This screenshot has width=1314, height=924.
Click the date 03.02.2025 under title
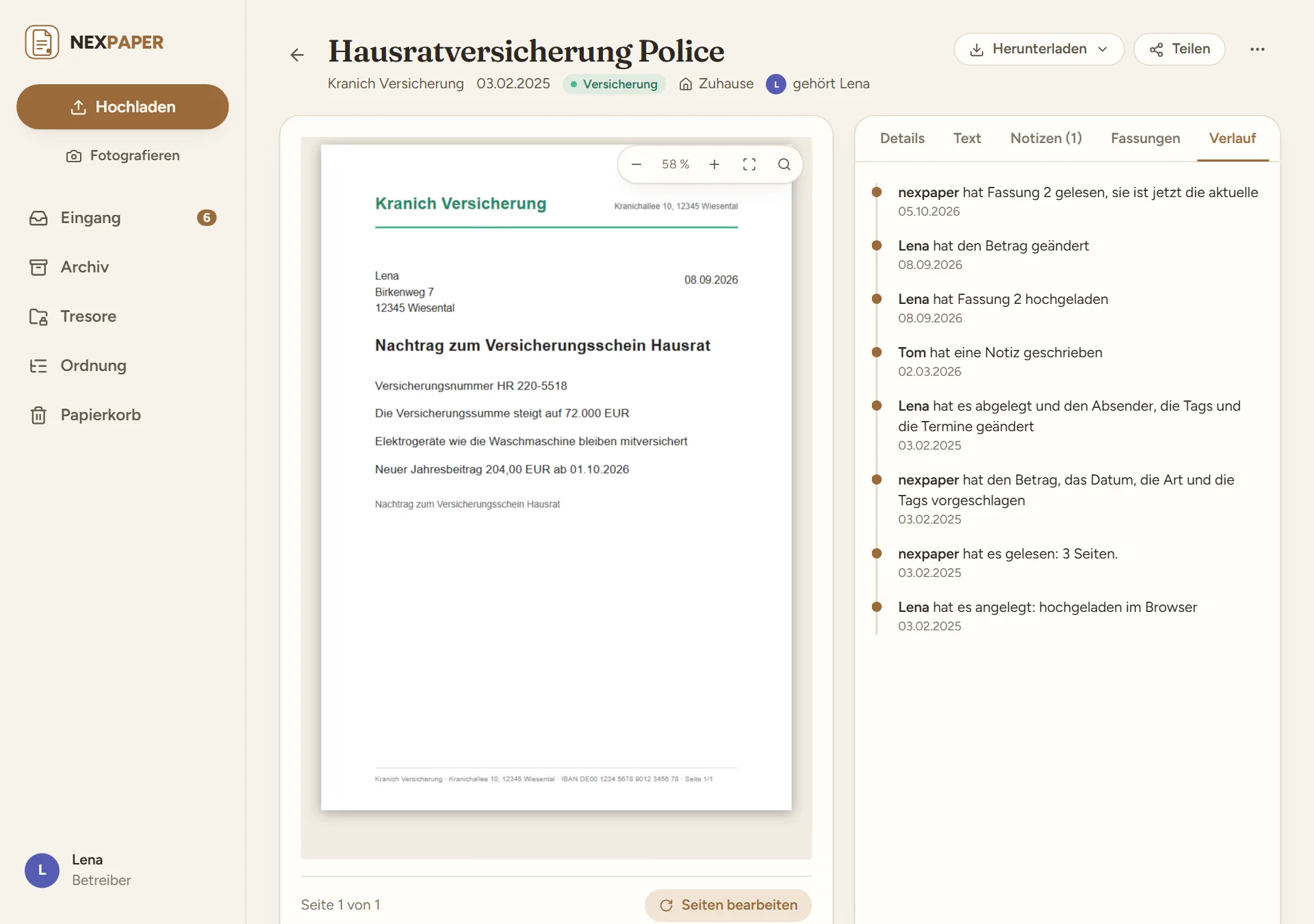click(513, 84)
